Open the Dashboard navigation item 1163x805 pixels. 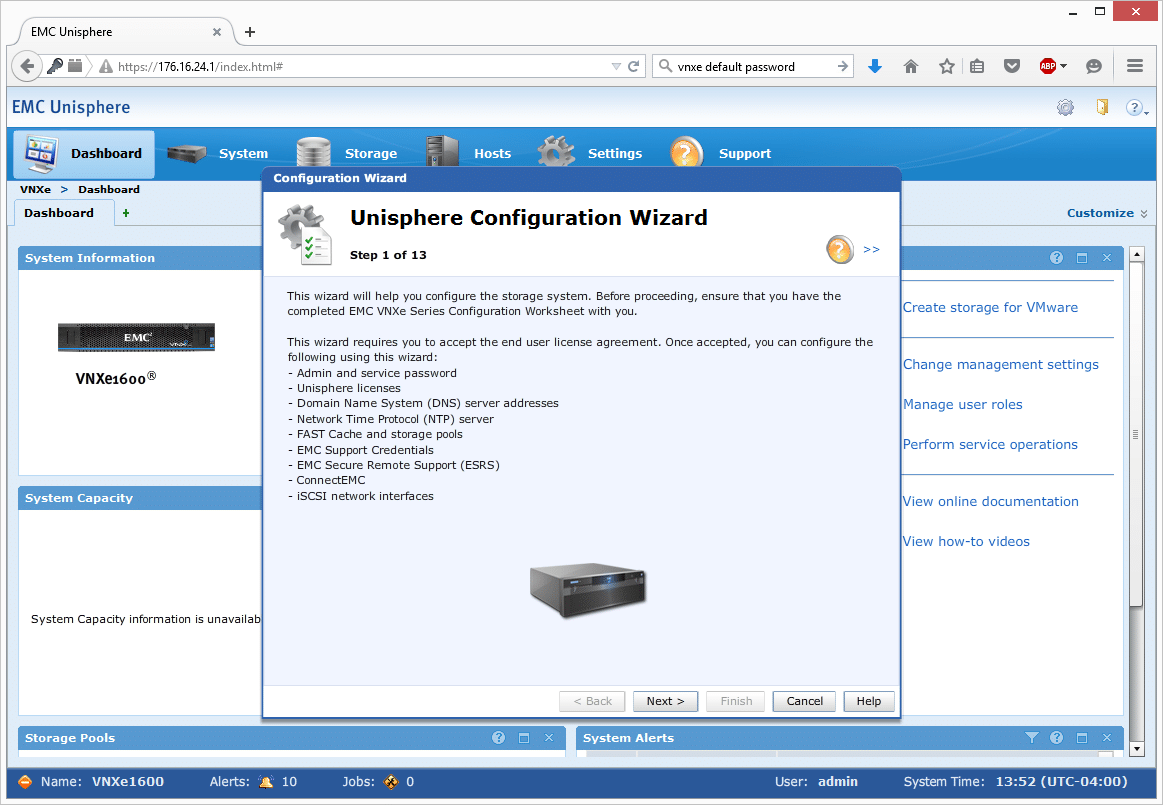pyautogui.click(x=84, y=154)
